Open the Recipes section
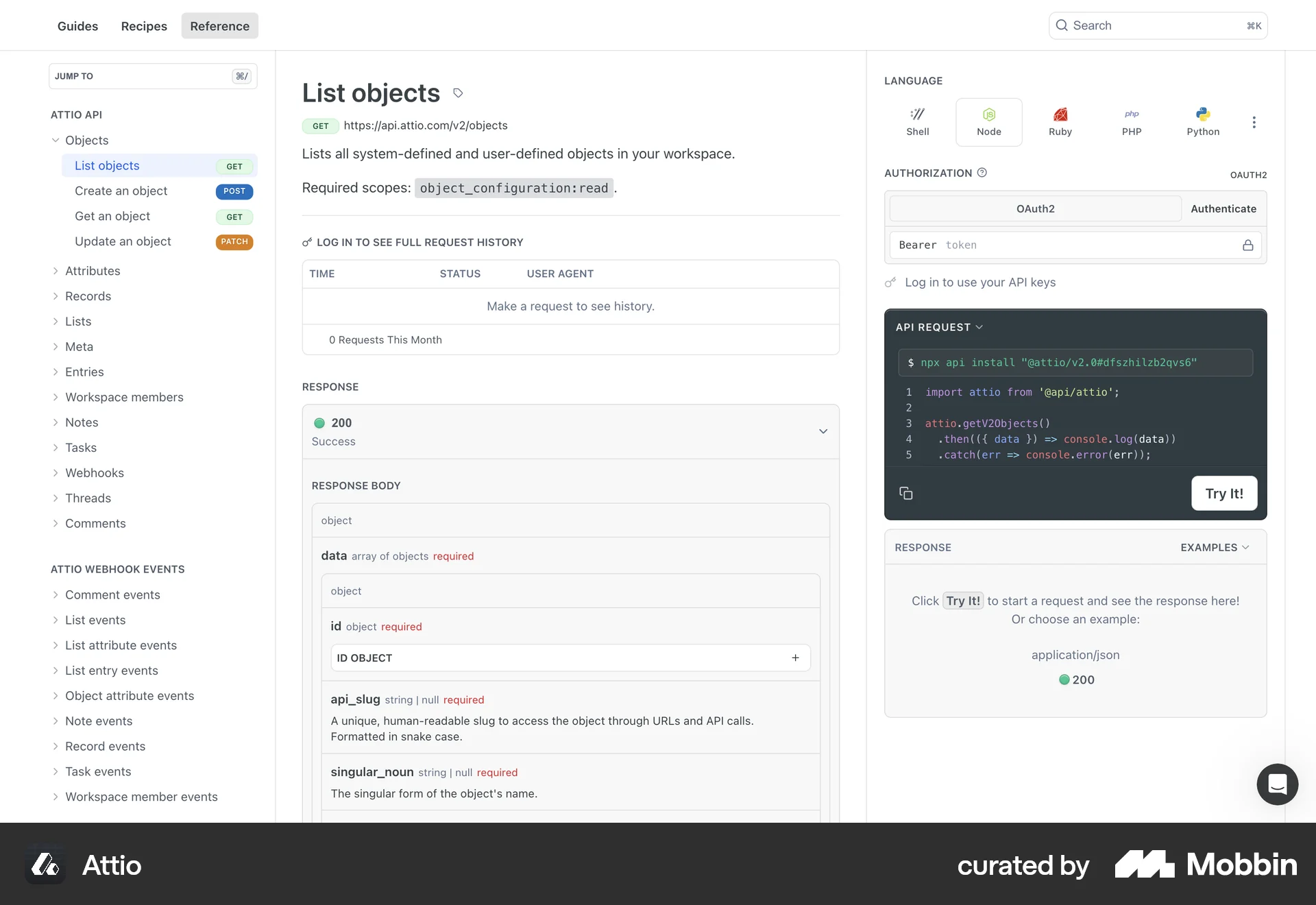Viewport: 1316px width, 905px height. click(x=143, y=25)
